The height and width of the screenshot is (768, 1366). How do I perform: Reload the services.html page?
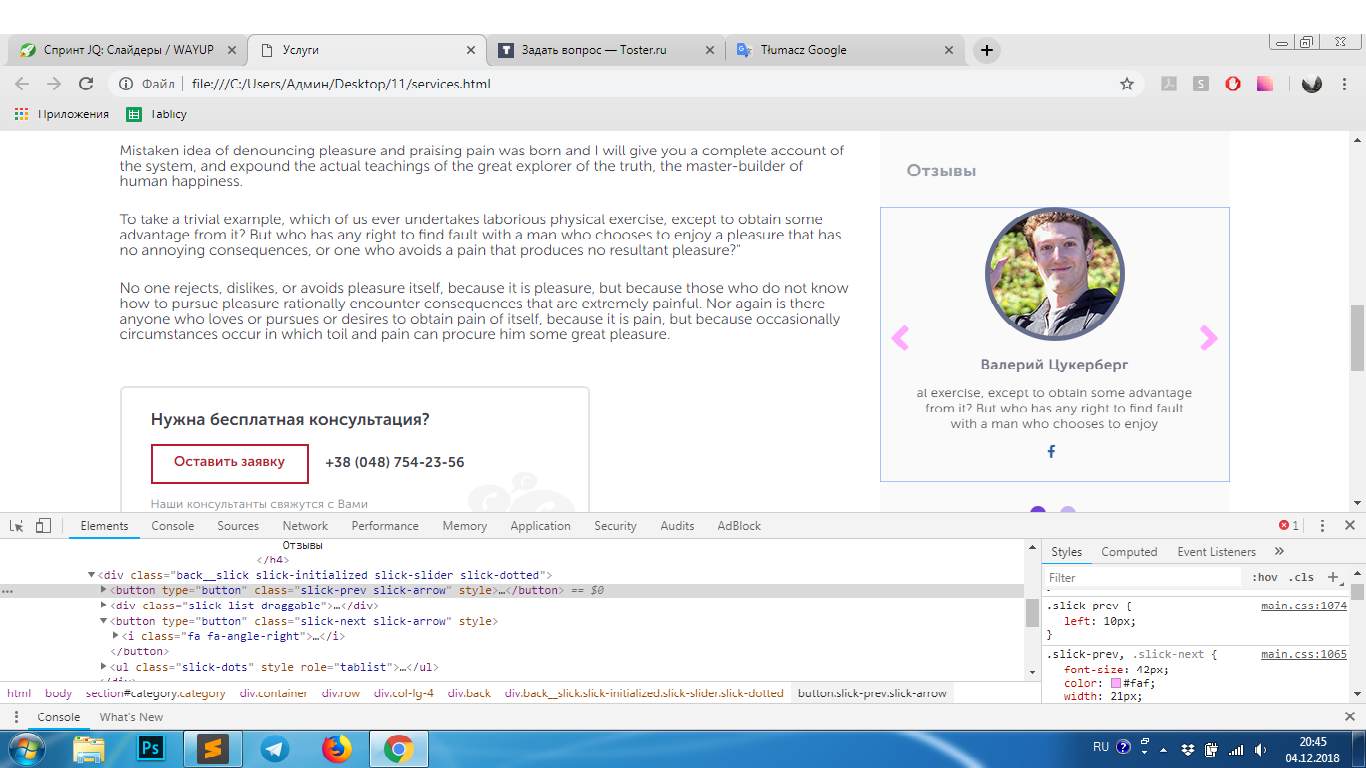click(x=86, y=84)
